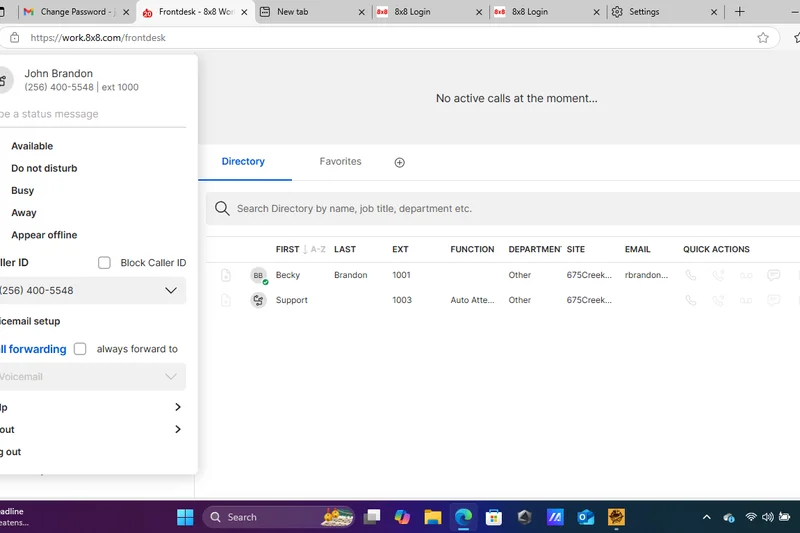Select the Do not disturb status

pyautogui.click(x=44, y=168)
